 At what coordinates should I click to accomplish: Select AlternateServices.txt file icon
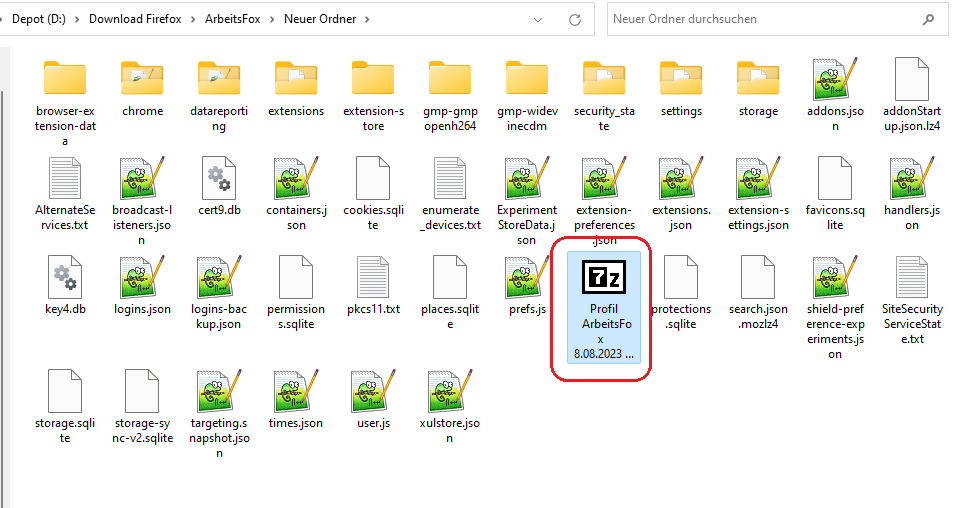click(x=65, y=177)
